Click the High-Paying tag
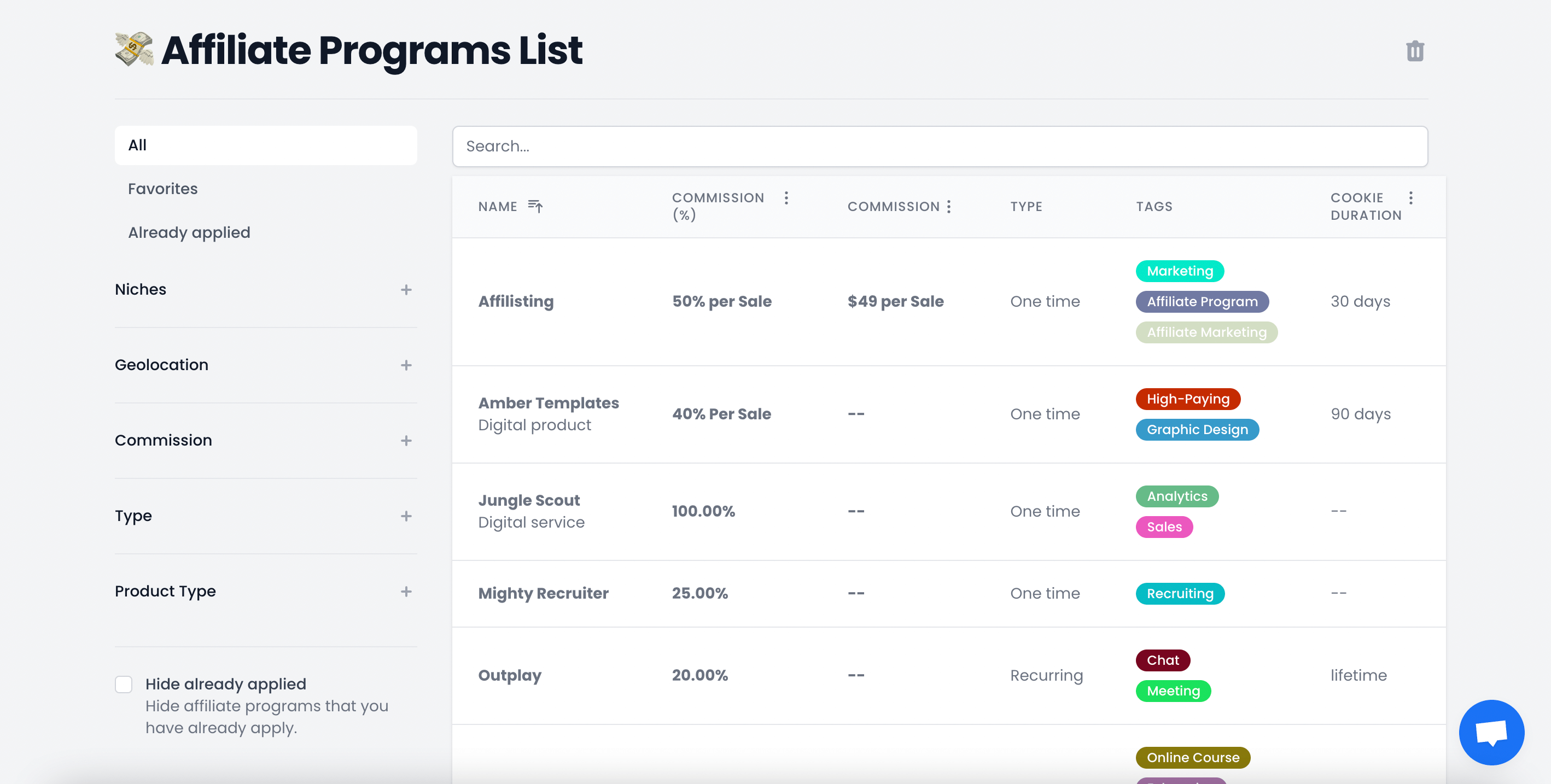 click(1187, 399)
